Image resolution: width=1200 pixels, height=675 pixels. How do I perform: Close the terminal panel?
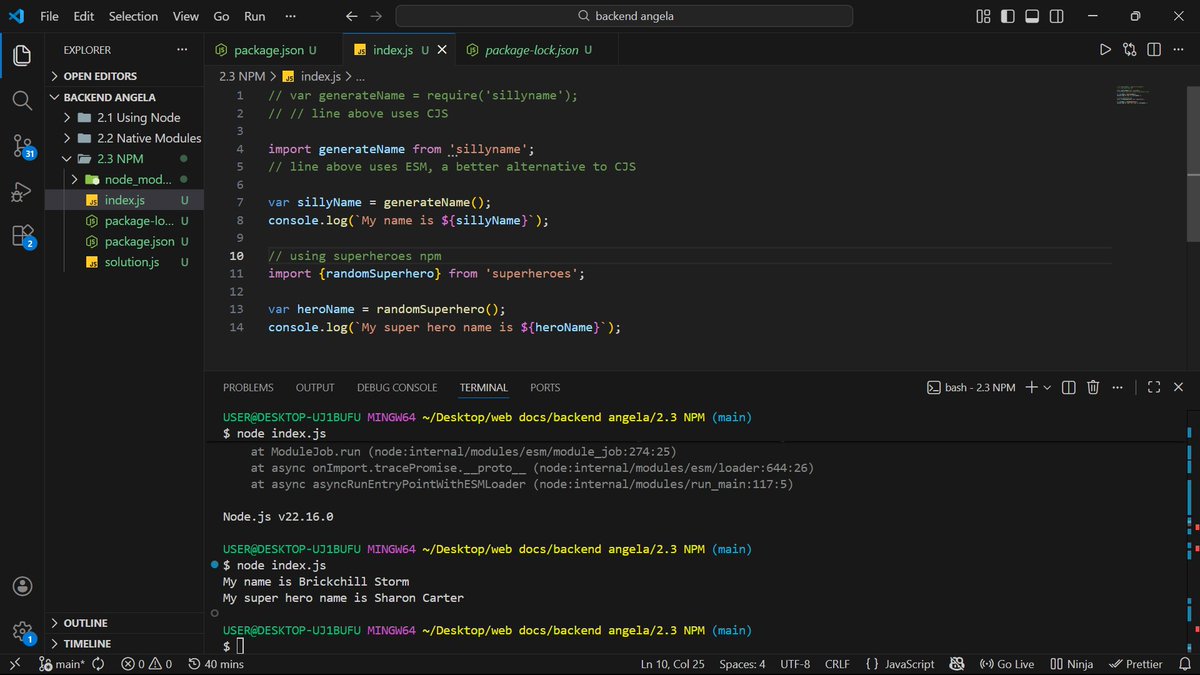point(1179,387)
